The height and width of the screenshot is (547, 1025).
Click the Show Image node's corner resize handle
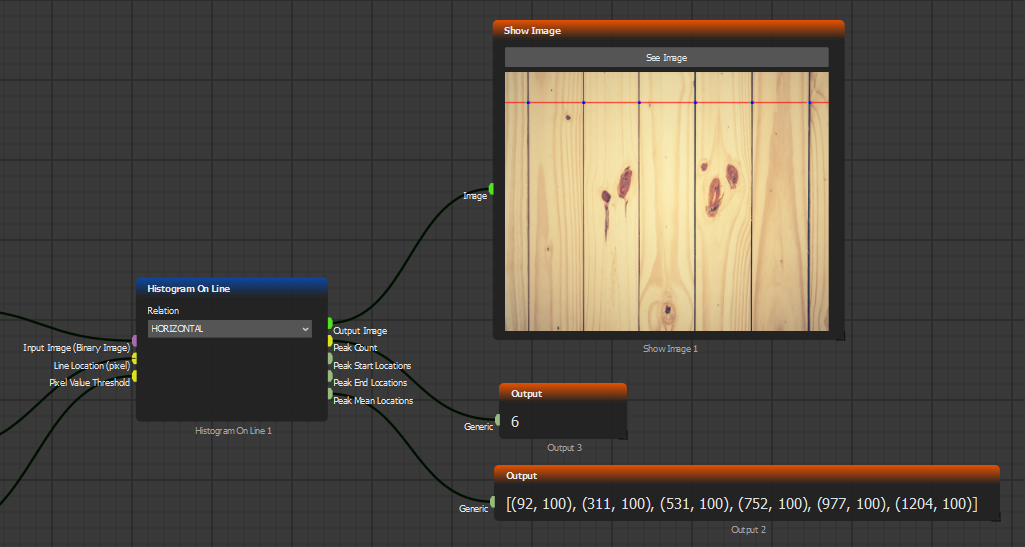point(840,336)
